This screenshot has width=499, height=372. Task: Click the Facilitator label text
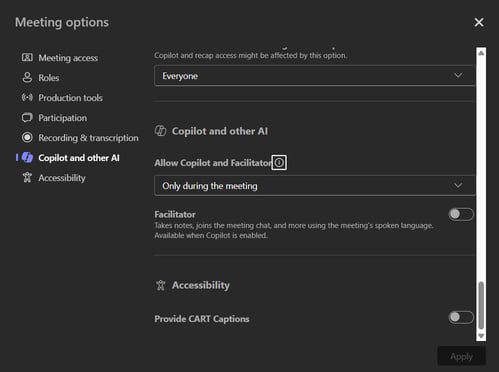point(175,214)
